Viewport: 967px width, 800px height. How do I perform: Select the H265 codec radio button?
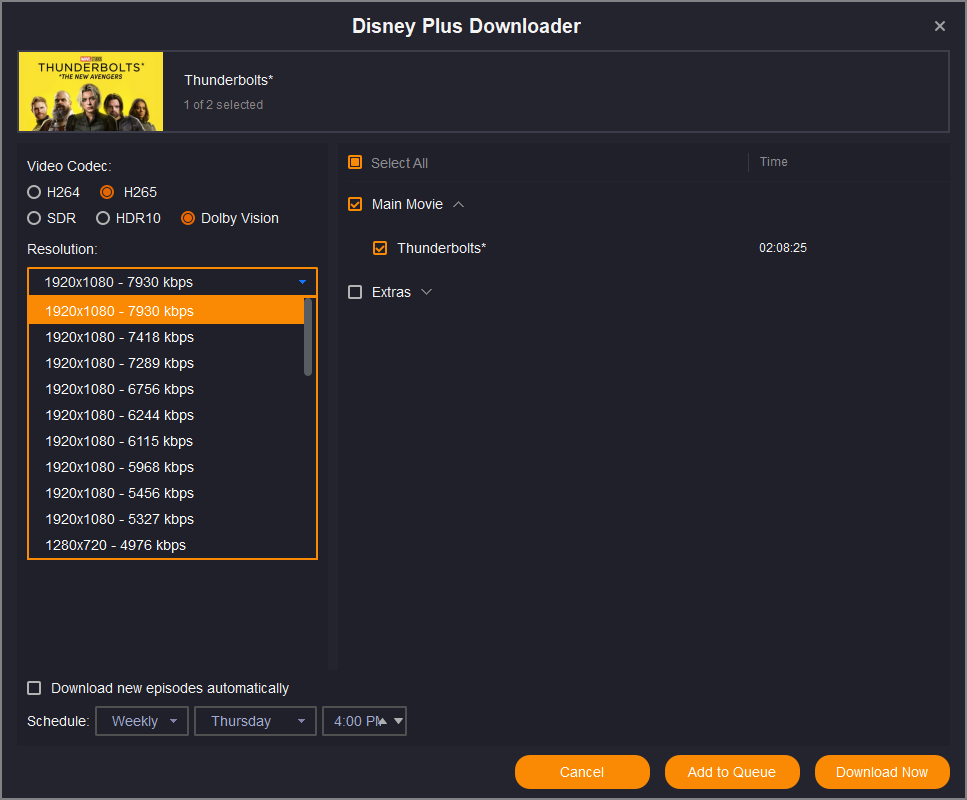107,192
